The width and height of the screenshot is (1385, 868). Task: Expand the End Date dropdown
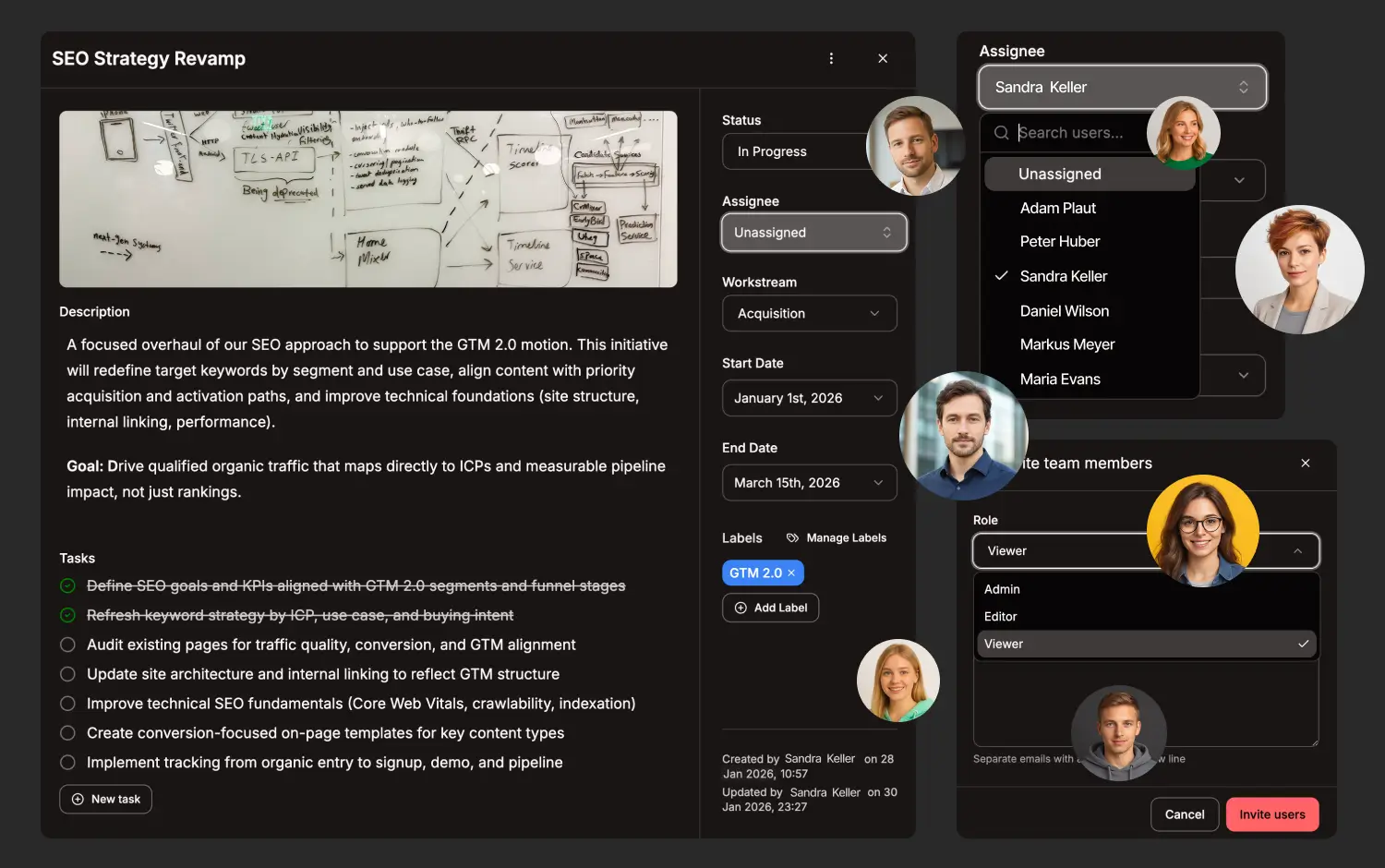pyautogui.click(x=809, y=482)
